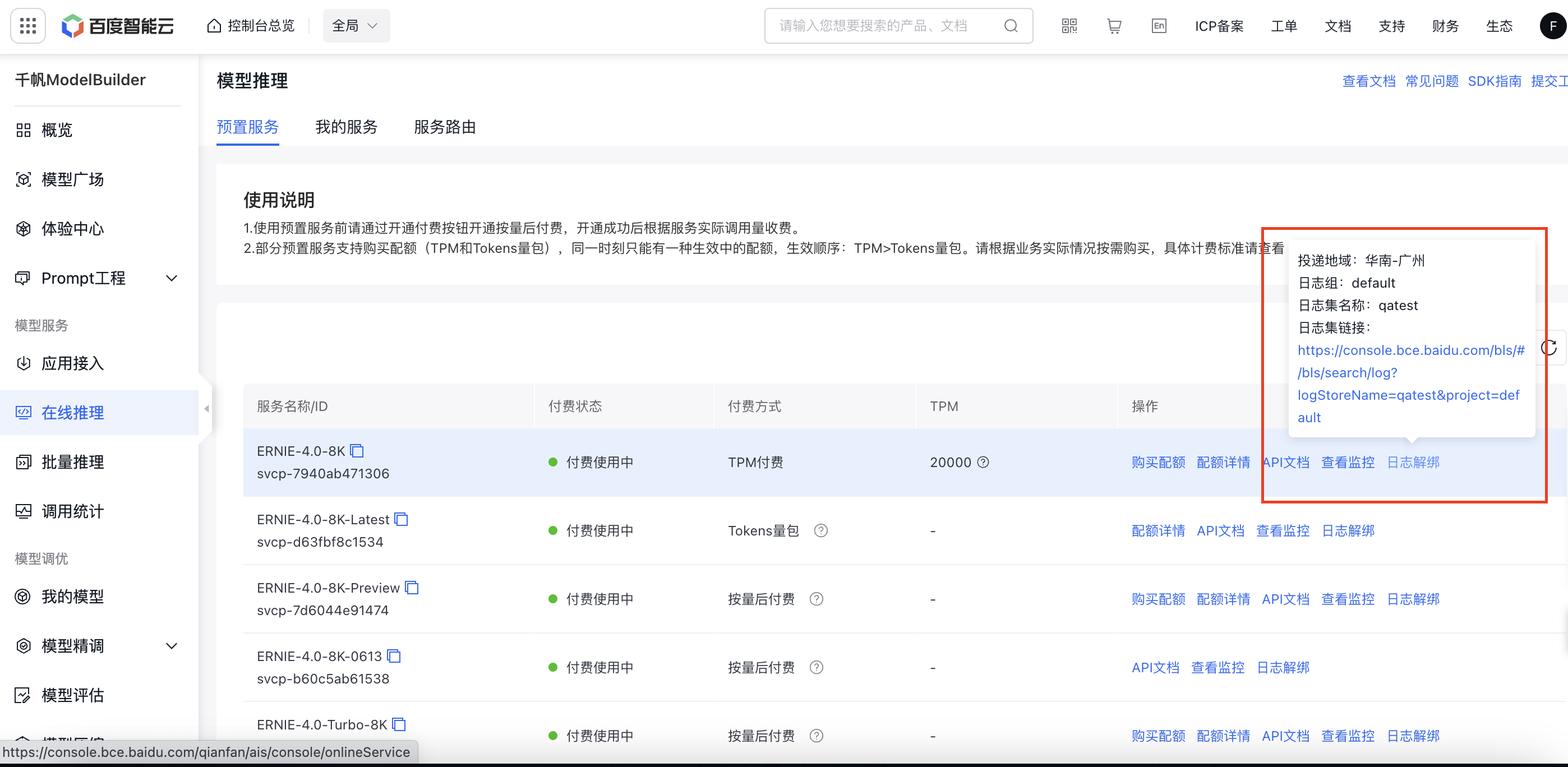The image size is (1568, 767).
Task: Open the 常见问题 link
Action: [1432, 81]
